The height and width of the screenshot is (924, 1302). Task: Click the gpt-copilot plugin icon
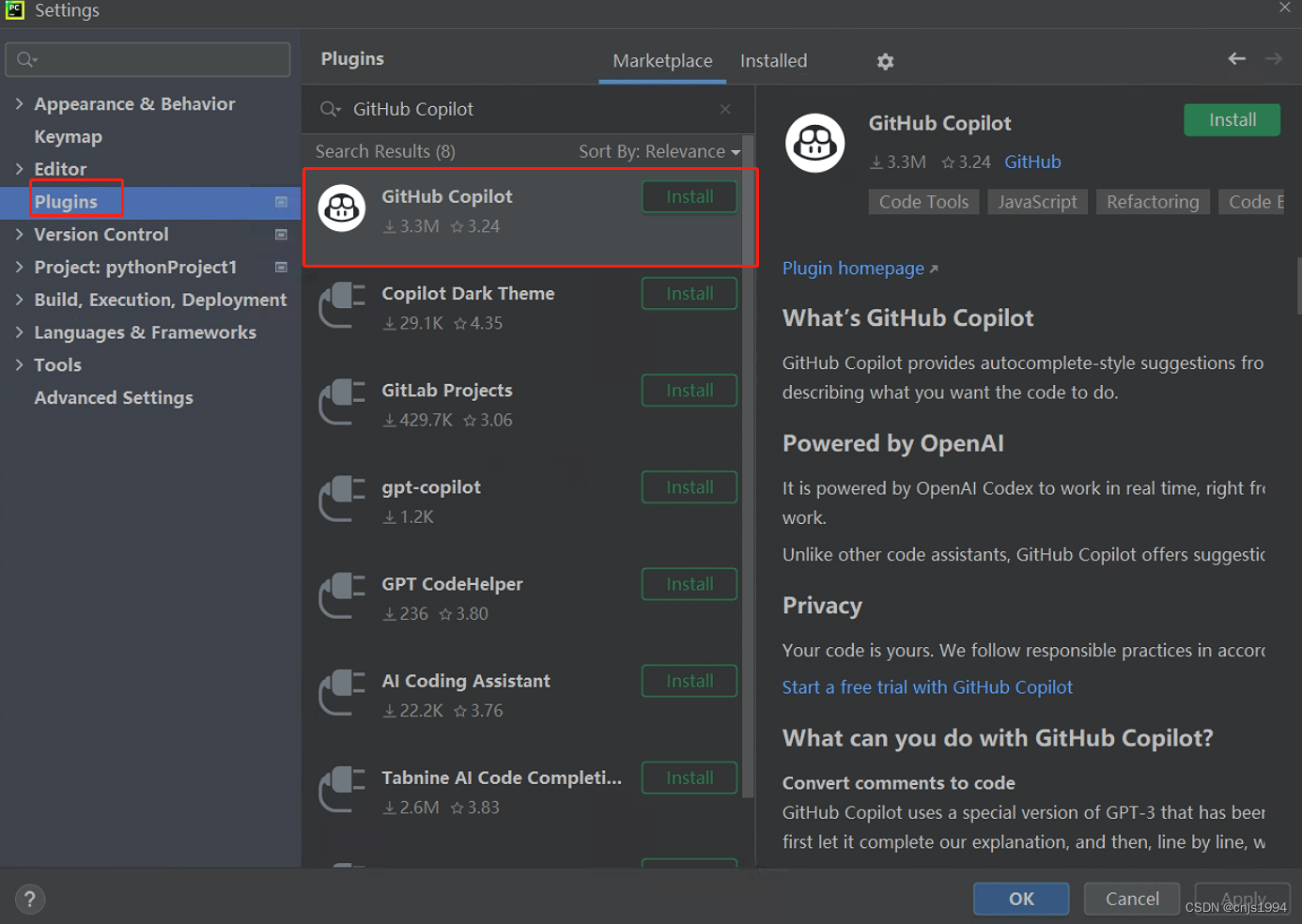coord(342,498)
